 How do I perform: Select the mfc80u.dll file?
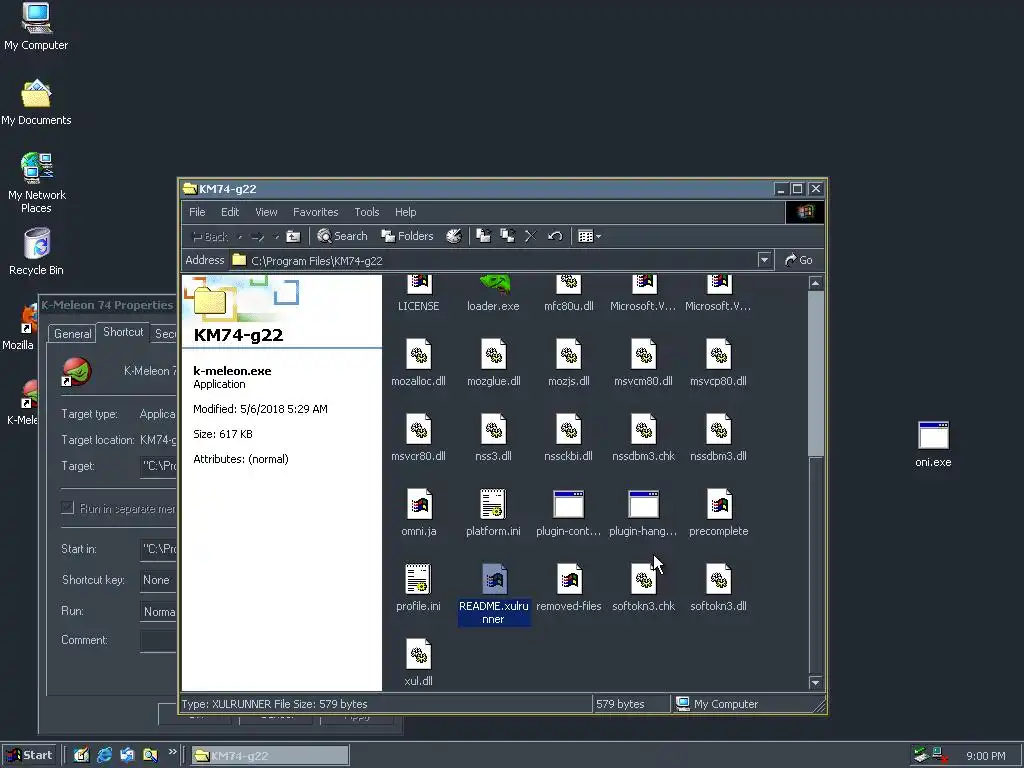(569, 293)
